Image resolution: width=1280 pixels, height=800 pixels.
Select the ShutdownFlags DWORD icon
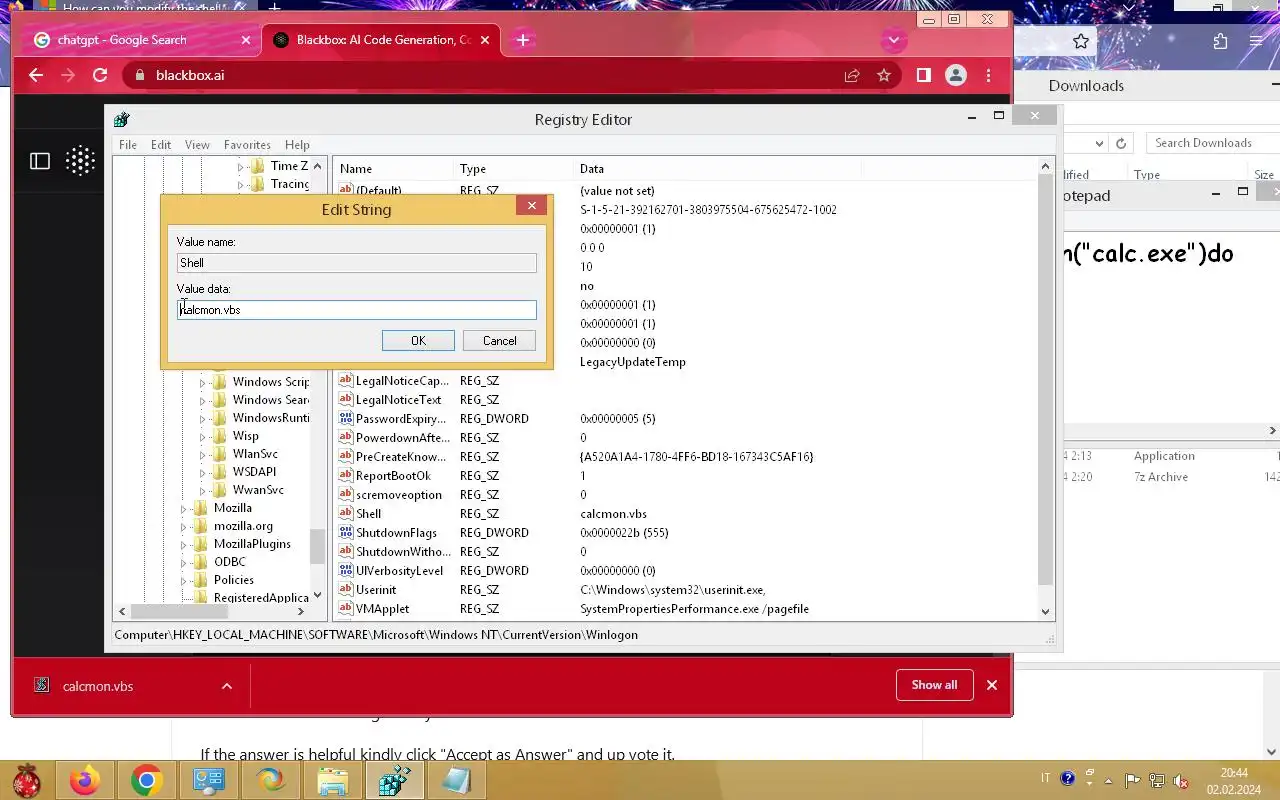point(346,533)
